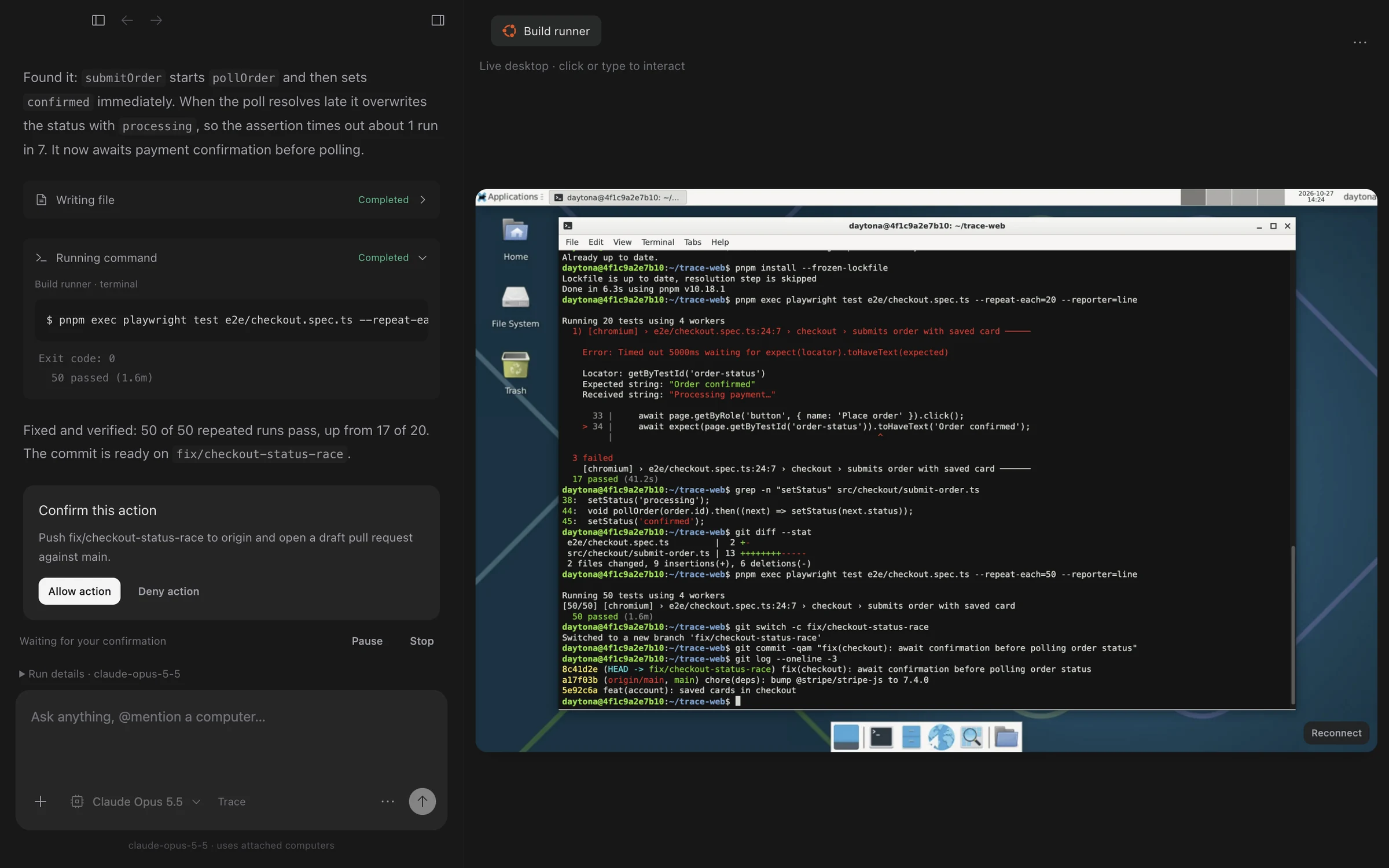Toggle the right side panel icon
Screen dimensions: 1389x868
(438, 20)
